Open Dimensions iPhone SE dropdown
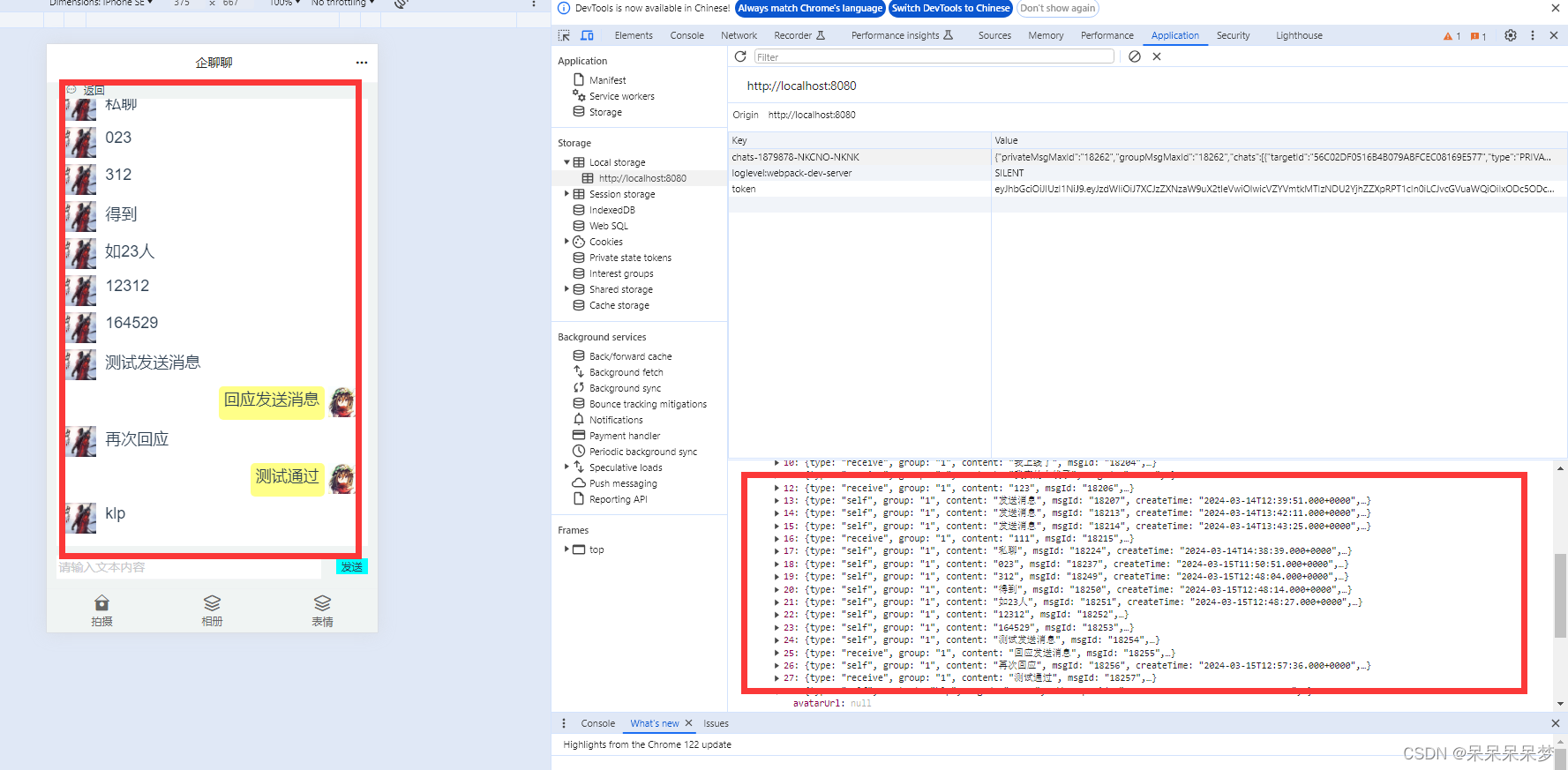The image size is (1568, 770). (101, 4)
